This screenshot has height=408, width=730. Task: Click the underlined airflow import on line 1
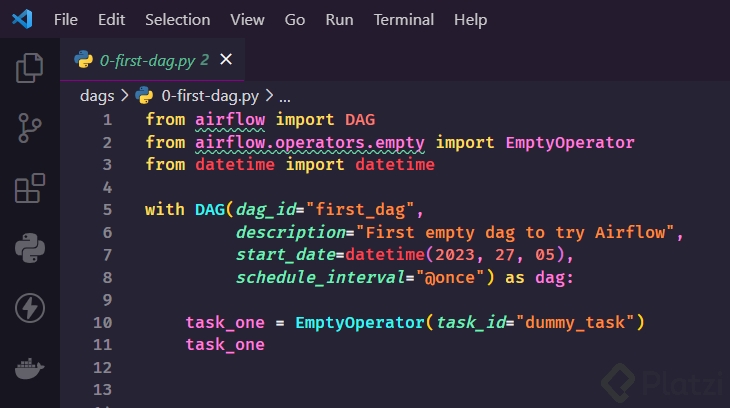230,120
